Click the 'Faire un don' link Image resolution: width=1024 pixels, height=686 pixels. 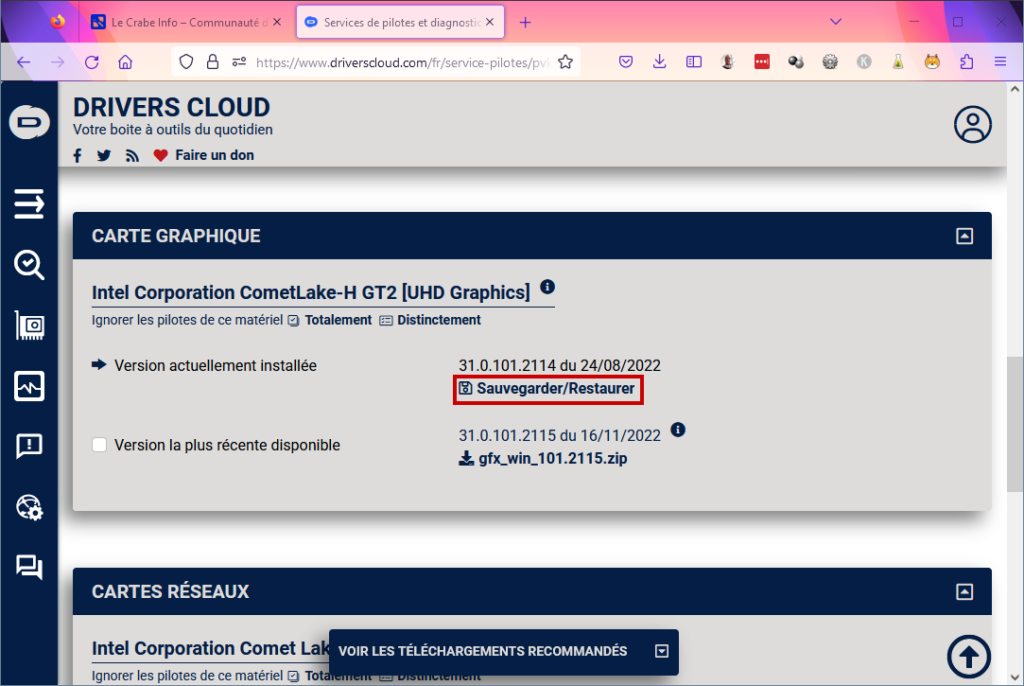[214, 155]
